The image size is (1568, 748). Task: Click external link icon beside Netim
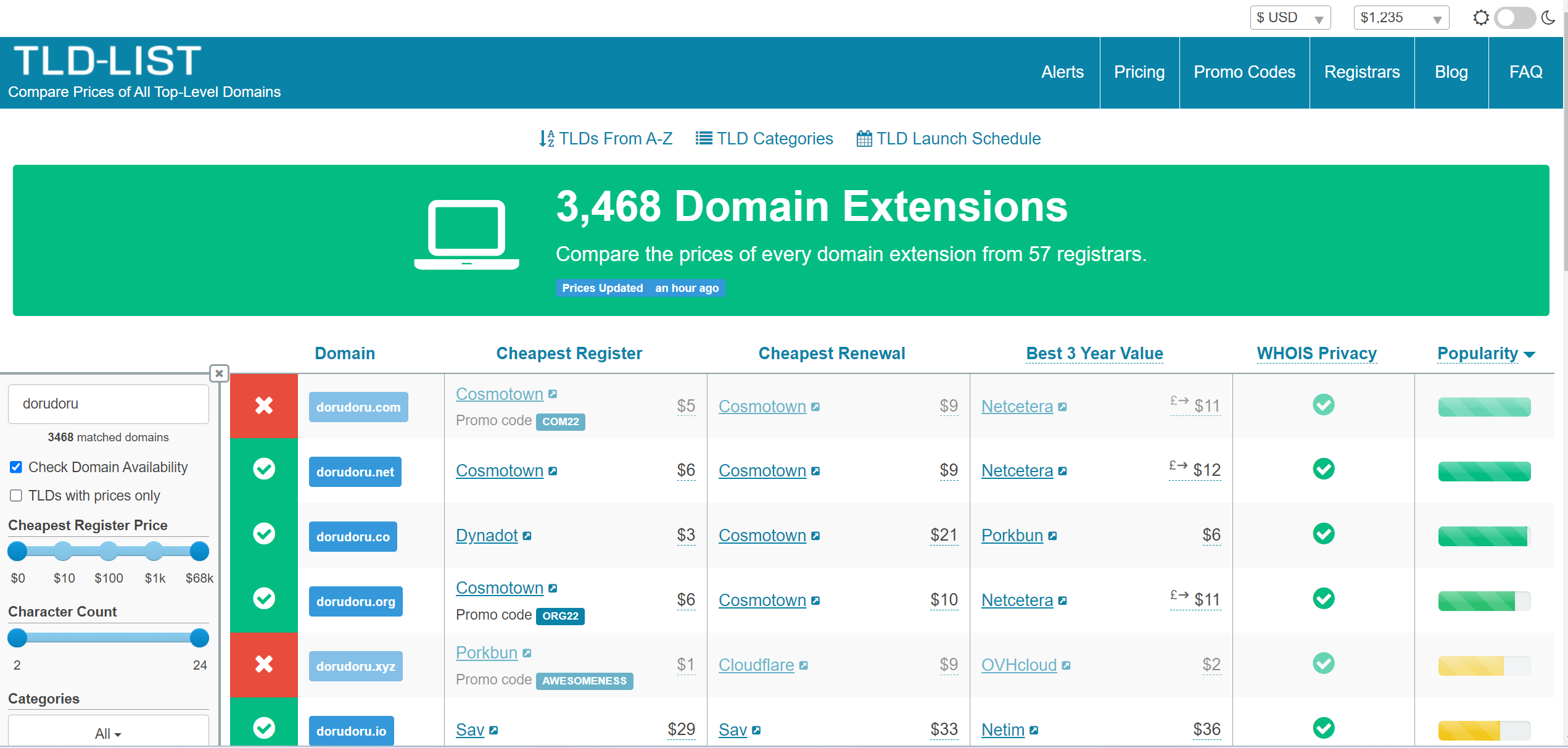pos(1034,731)
